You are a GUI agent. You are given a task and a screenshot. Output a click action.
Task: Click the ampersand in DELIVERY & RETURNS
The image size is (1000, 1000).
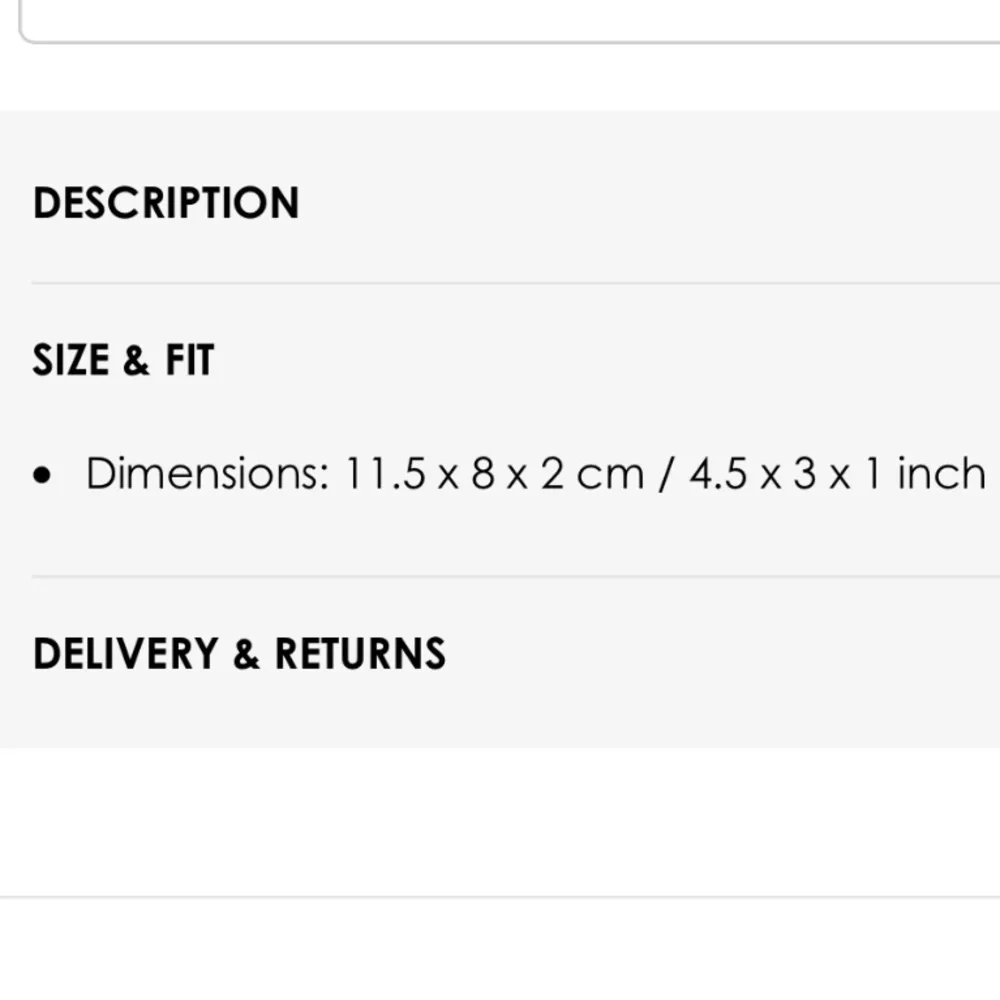[246, 655]
